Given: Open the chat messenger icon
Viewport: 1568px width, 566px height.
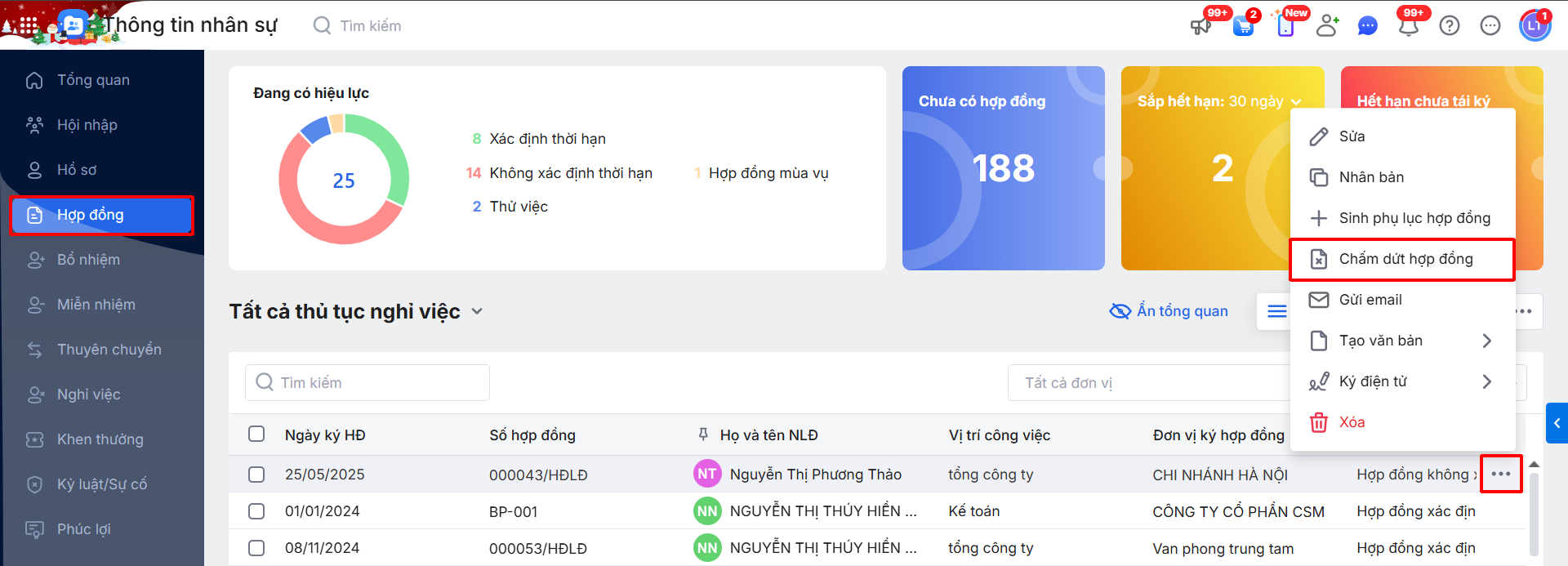Looking at the screenshot, I should pos(1367,26).
